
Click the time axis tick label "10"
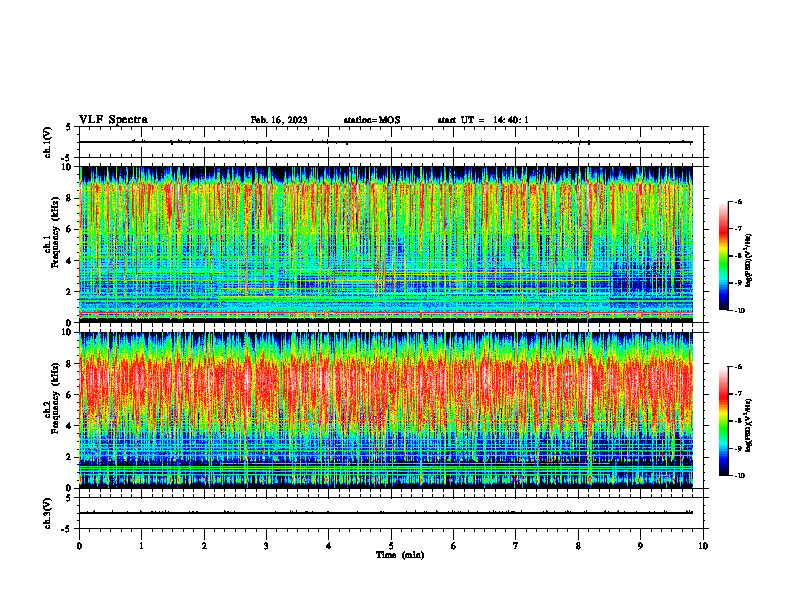(703, 546)
